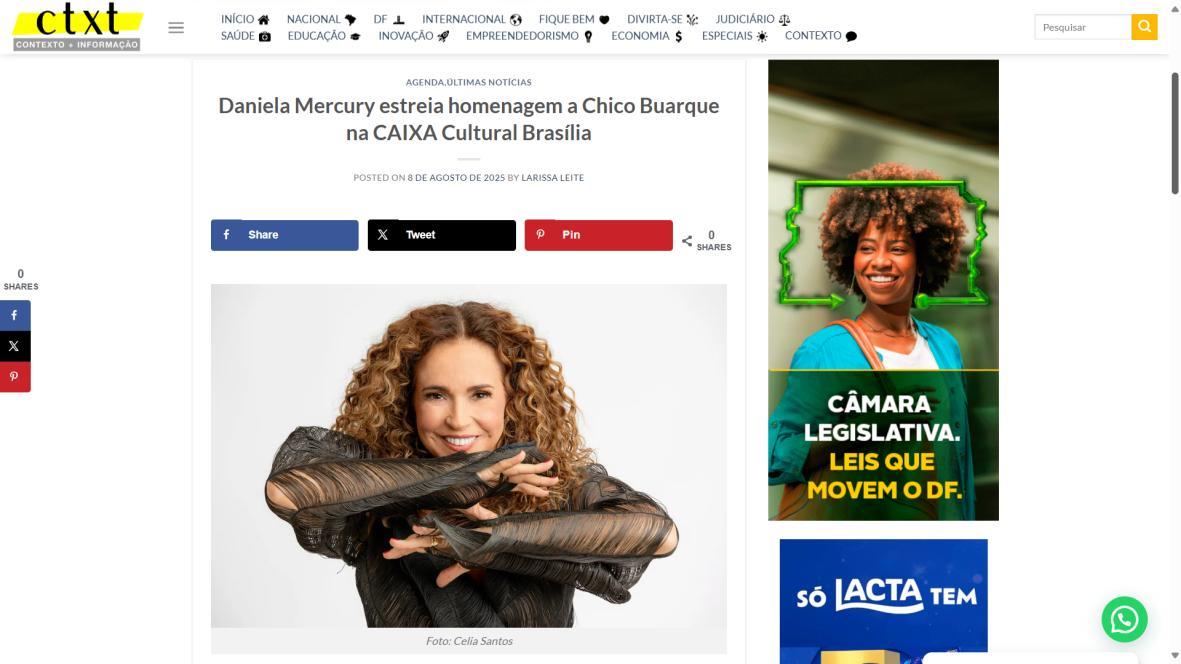Open the INTERNACIONAL menu item
This screenshot has height=664, width=1181.
pyautogui.click(x=471, y=20)
